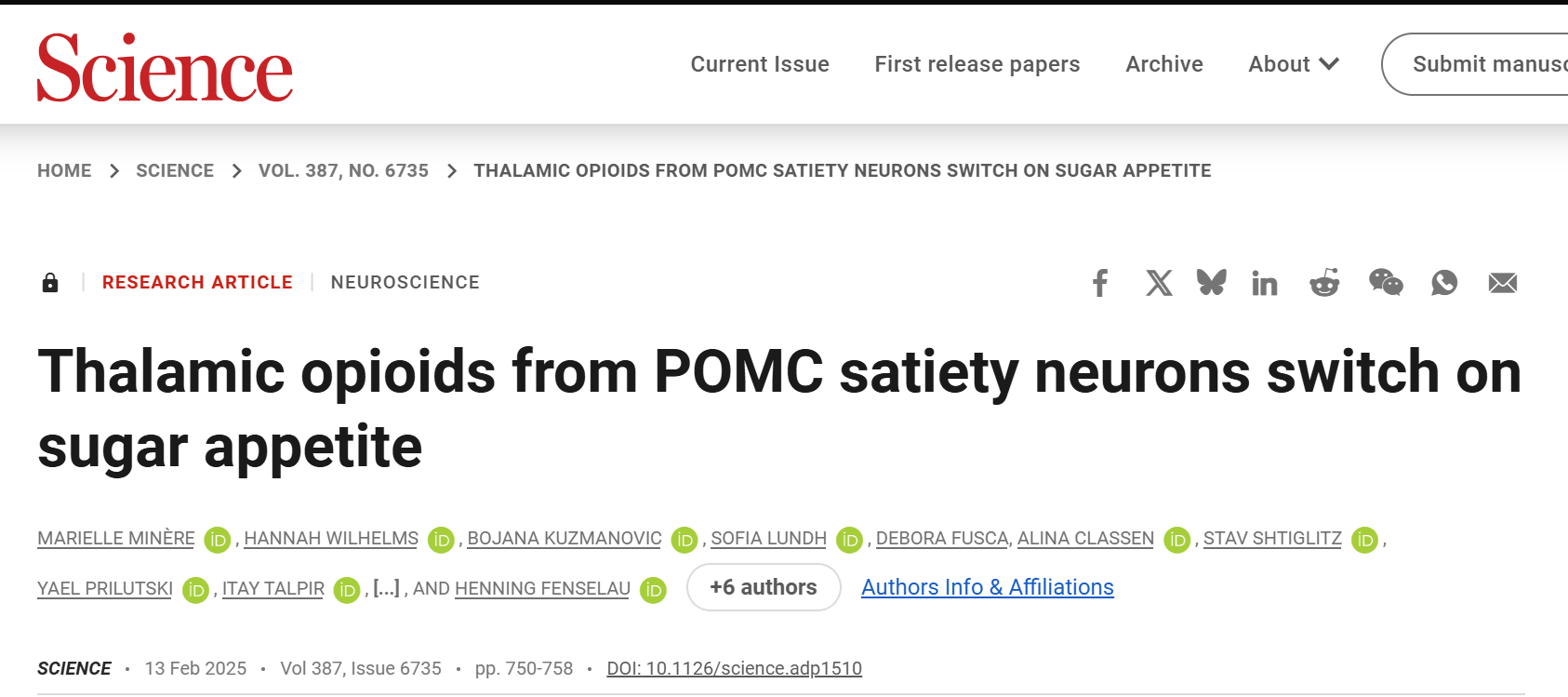This screenshot has height=697, width=1568.
Task: Open Authors Info & Affiliations link
Action: click(x=988, y=587)
